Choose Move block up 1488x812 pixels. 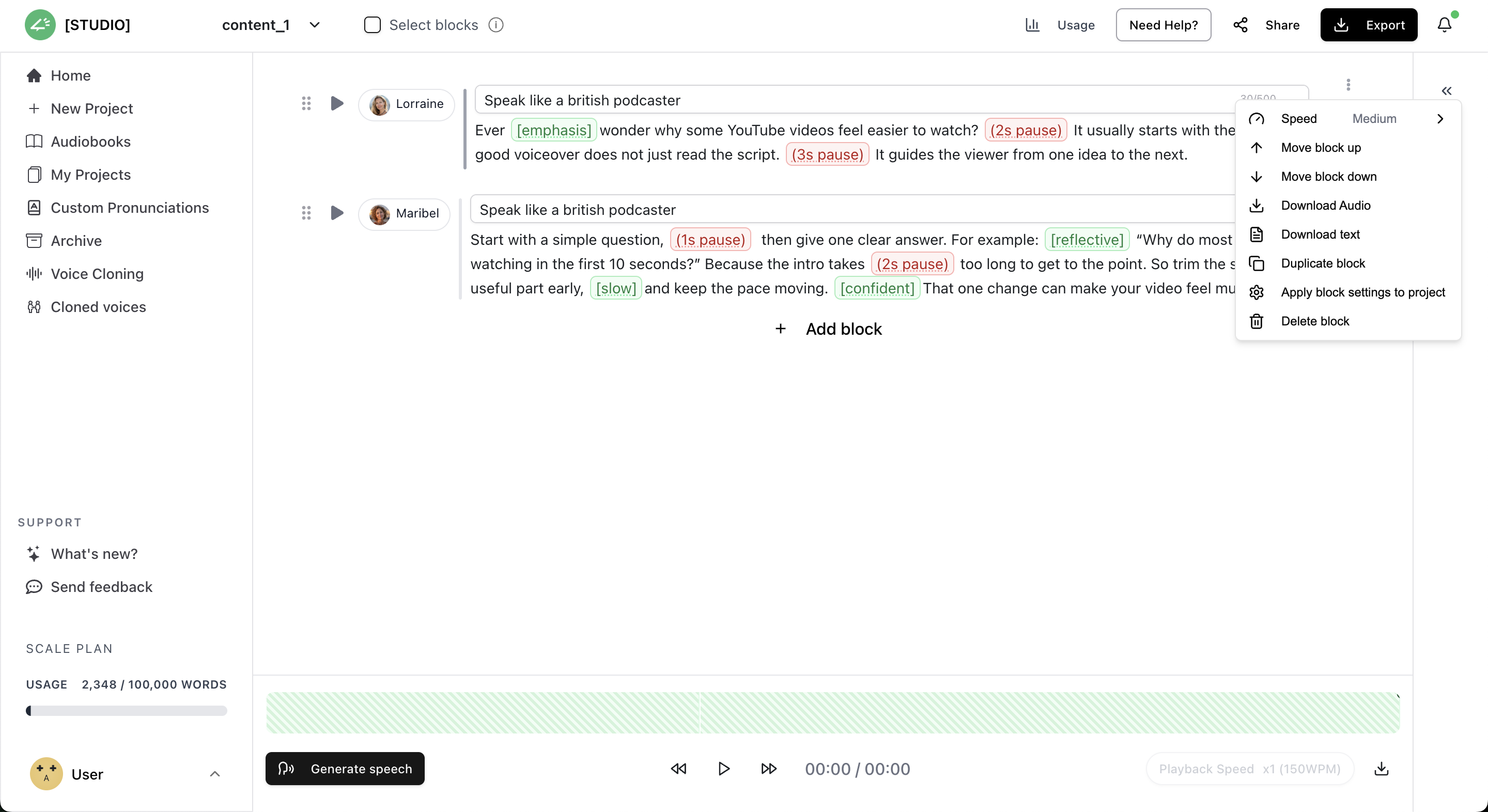(x=1347, y=148)
